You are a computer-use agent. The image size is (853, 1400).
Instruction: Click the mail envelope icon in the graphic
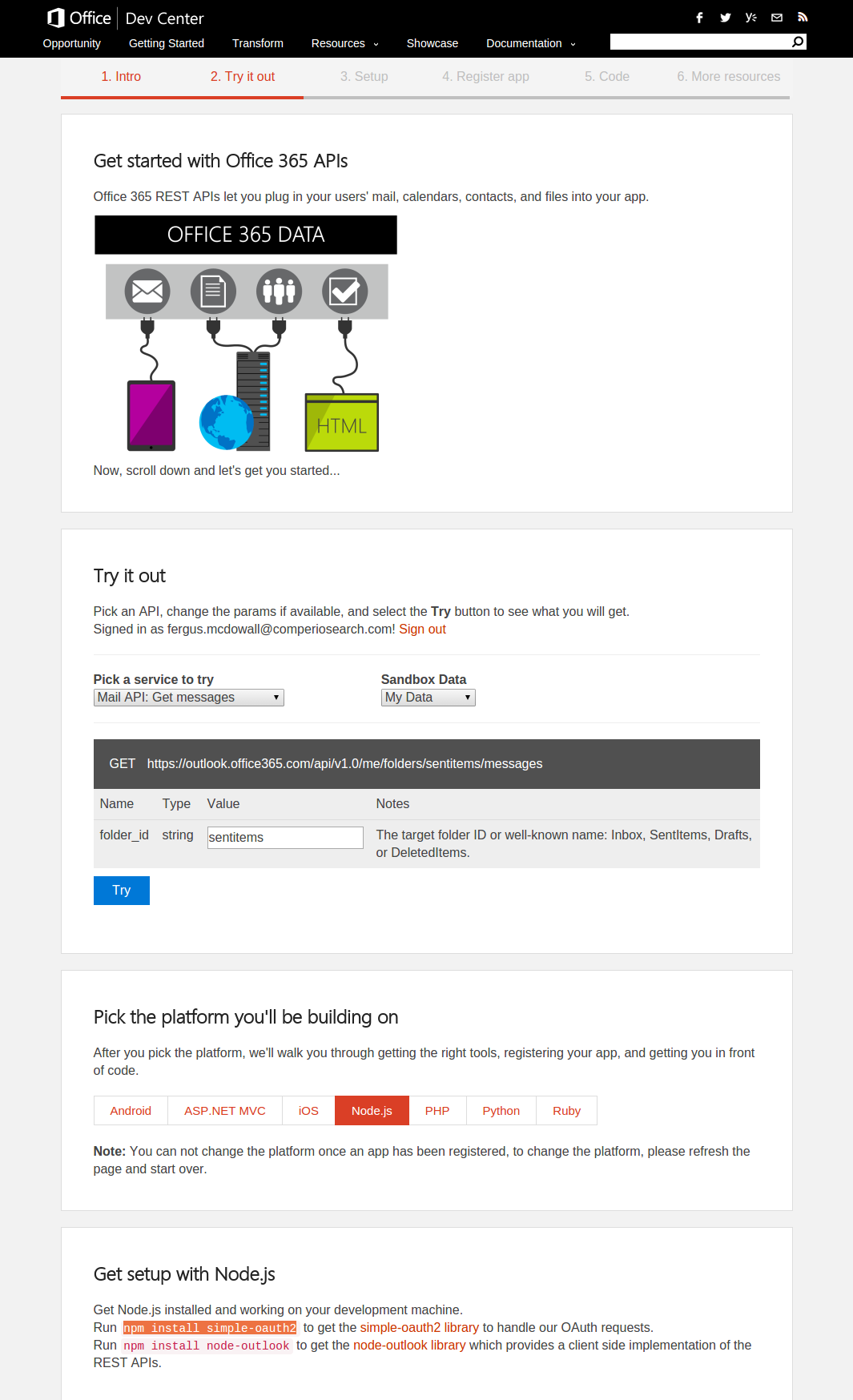(x=147, y=291)
